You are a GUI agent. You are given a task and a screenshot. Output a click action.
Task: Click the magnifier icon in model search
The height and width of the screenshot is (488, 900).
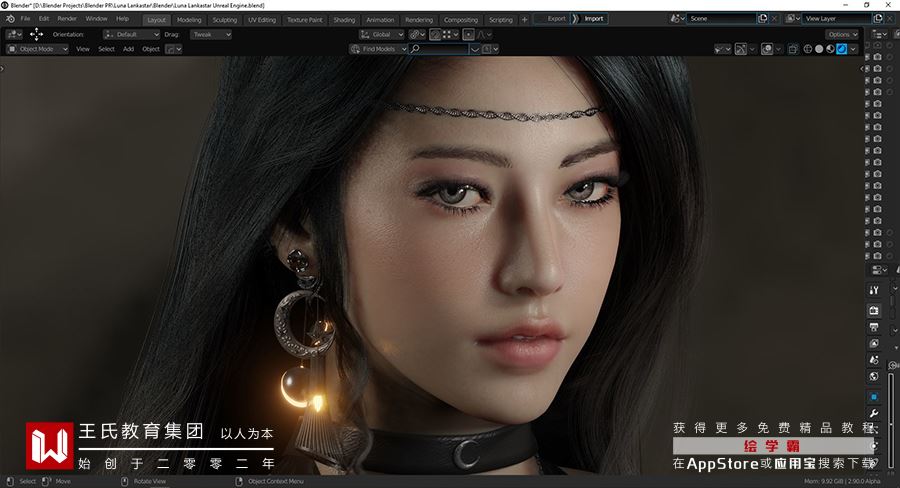tap(415, 49)
